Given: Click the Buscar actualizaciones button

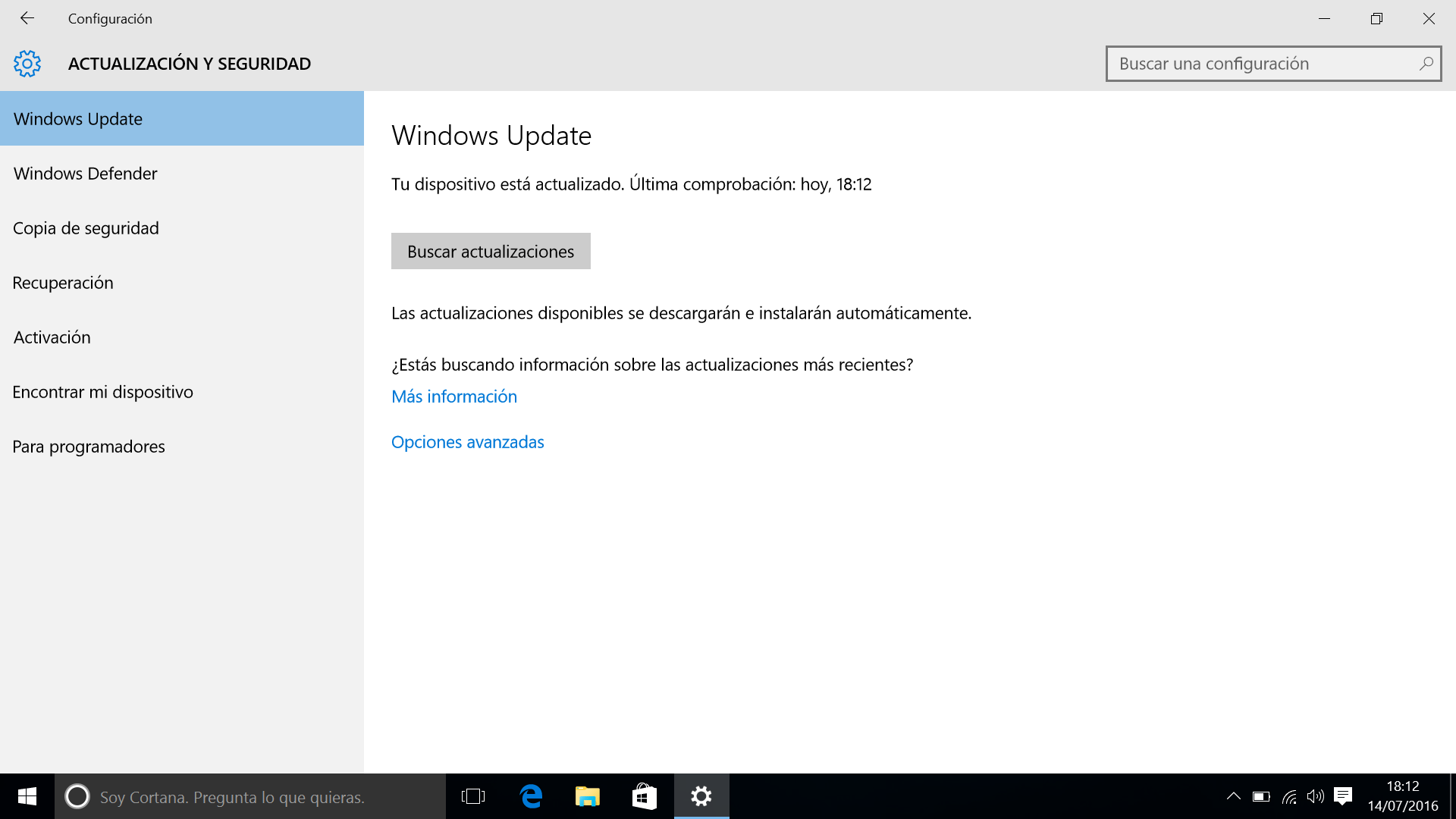Looking at the screenshot, I should (x=490, y=251).
